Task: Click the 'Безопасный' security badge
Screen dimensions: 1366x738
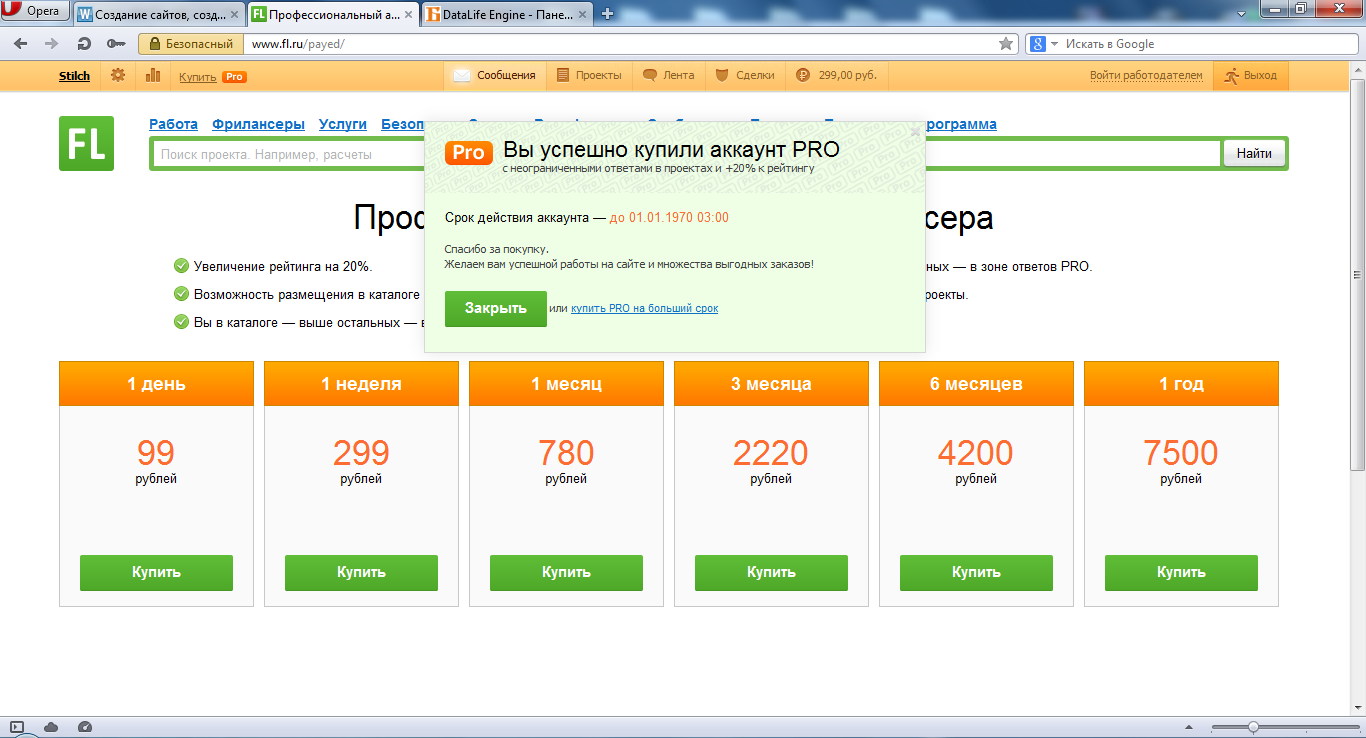Action: (x=191, y=44)
